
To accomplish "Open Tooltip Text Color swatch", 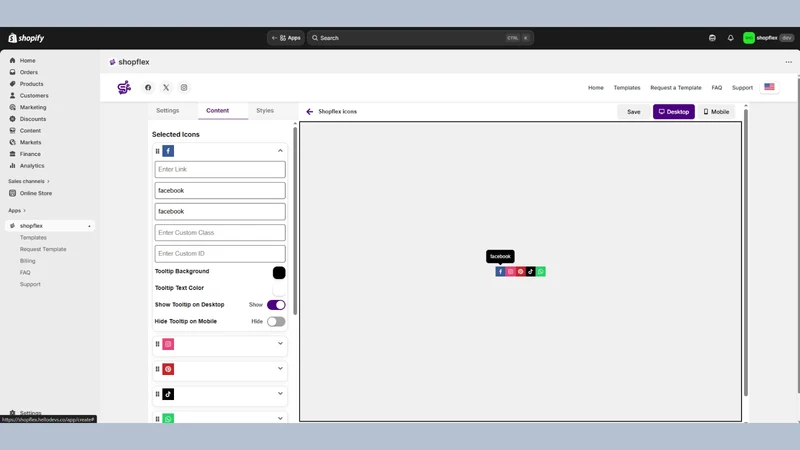I will (279, 290).
